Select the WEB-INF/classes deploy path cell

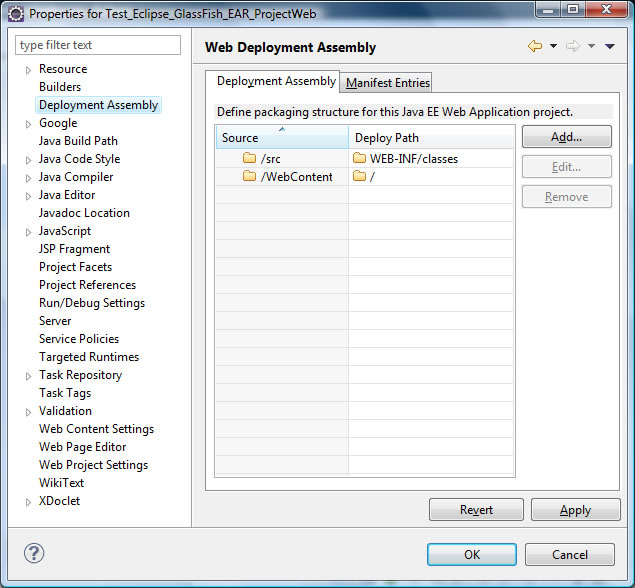[x=431, y=158]
